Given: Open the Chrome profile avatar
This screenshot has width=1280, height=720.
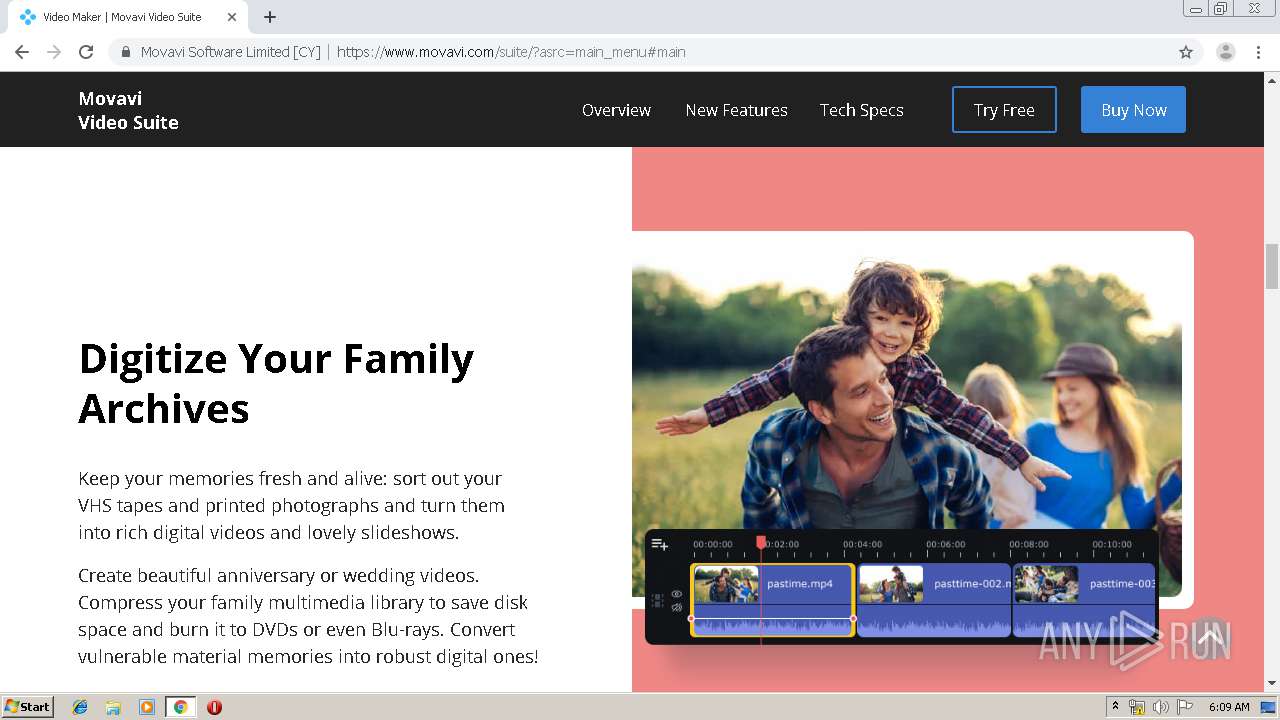Looking at the screenshot, I should [x=1226, y=52].
